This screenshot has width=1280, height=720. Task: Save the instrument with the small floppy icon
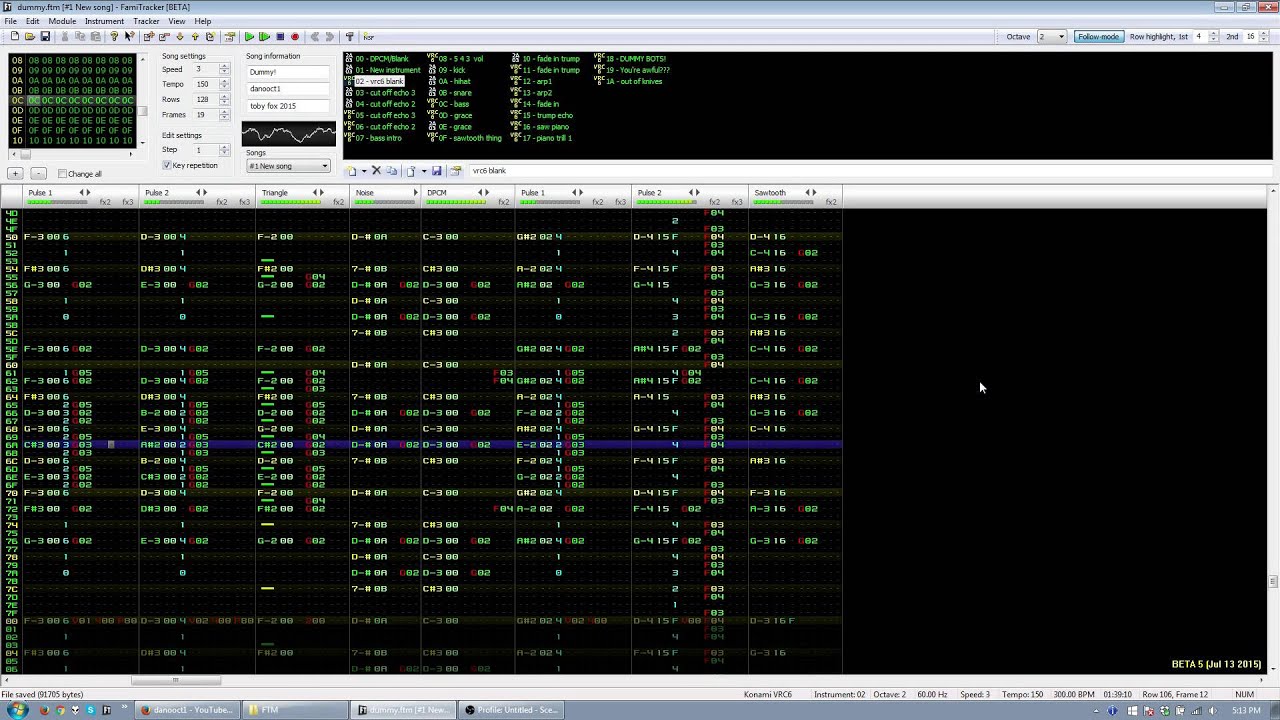coord(437,171)
